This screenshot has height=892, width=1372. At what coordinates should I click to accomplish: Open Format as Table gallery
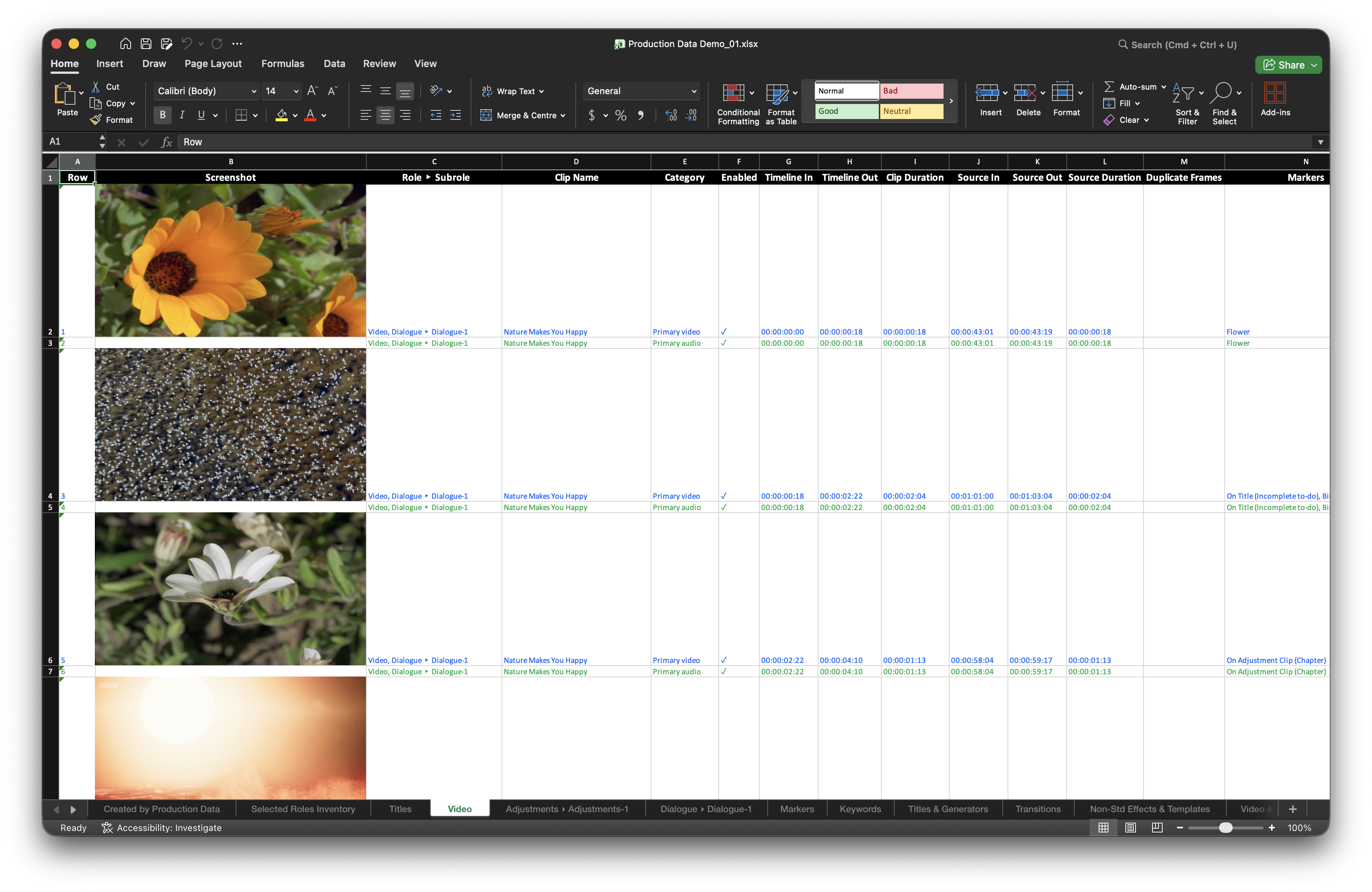pos(781,104)
